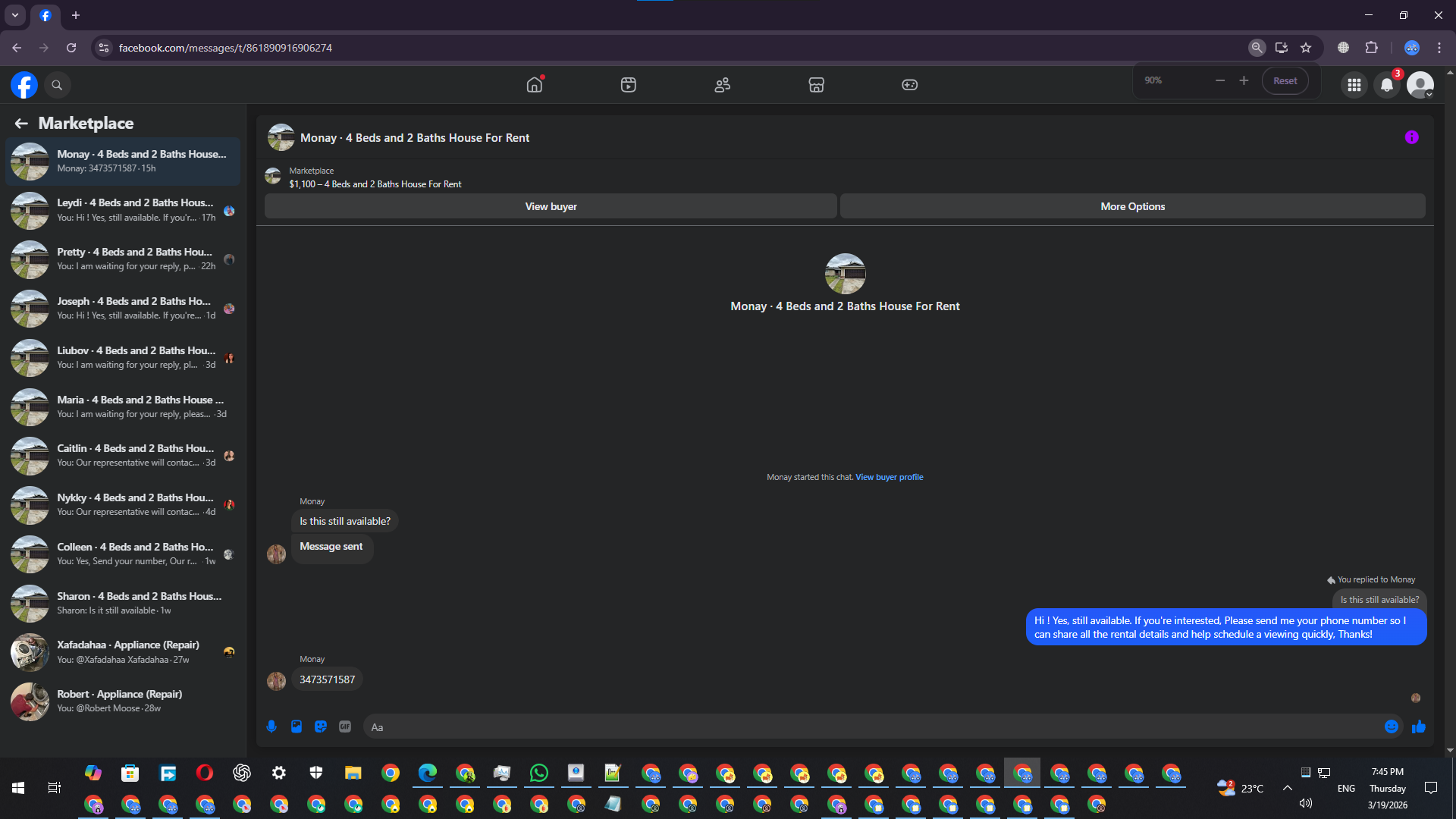1456x819 pixels.
Task: Open the Facebook menu grid icon
Action: coord(1354,85)
